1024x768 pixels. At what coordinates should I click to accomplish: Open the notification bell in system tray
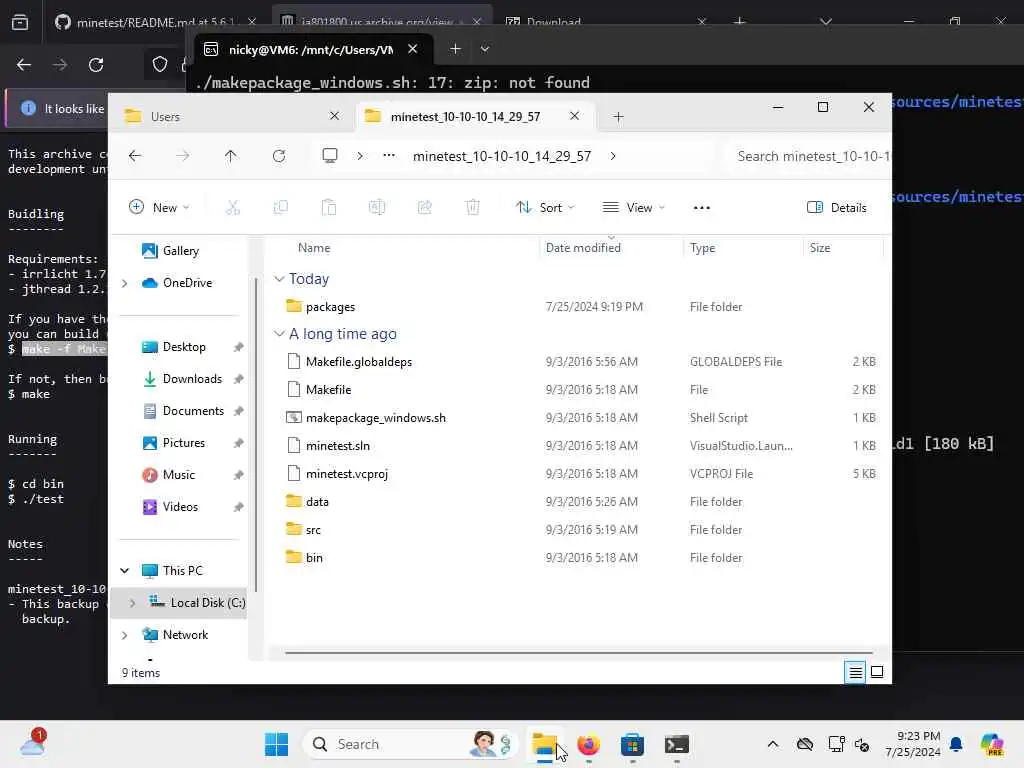coord(956,744)
